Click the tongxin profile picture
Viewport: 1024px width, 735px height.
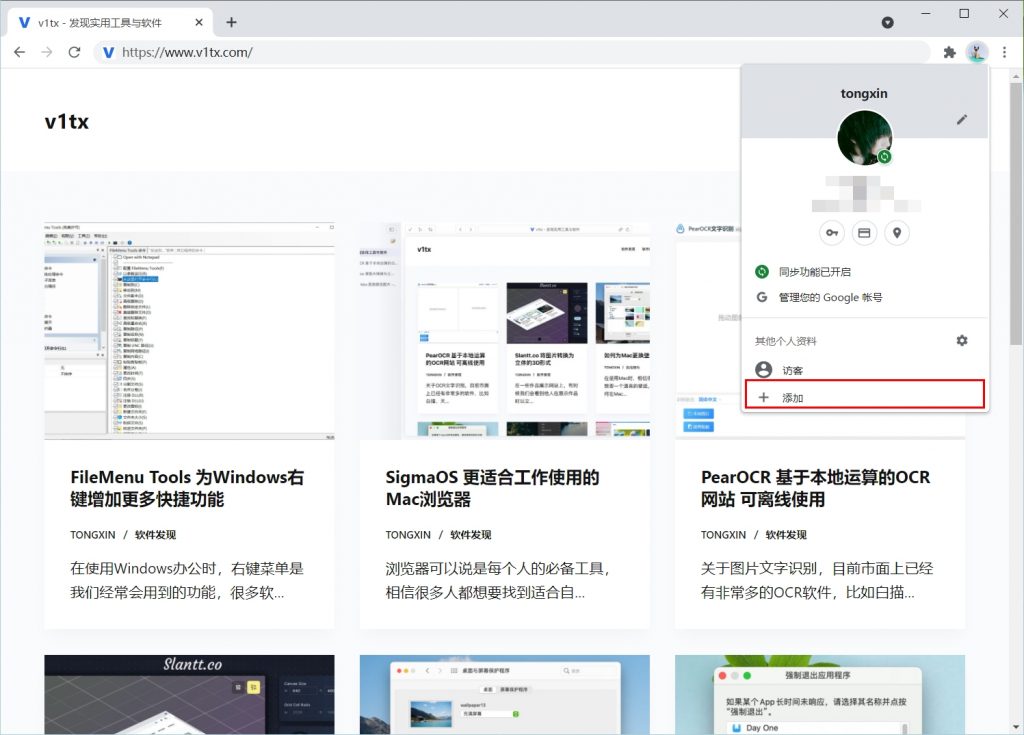point(865,138)
